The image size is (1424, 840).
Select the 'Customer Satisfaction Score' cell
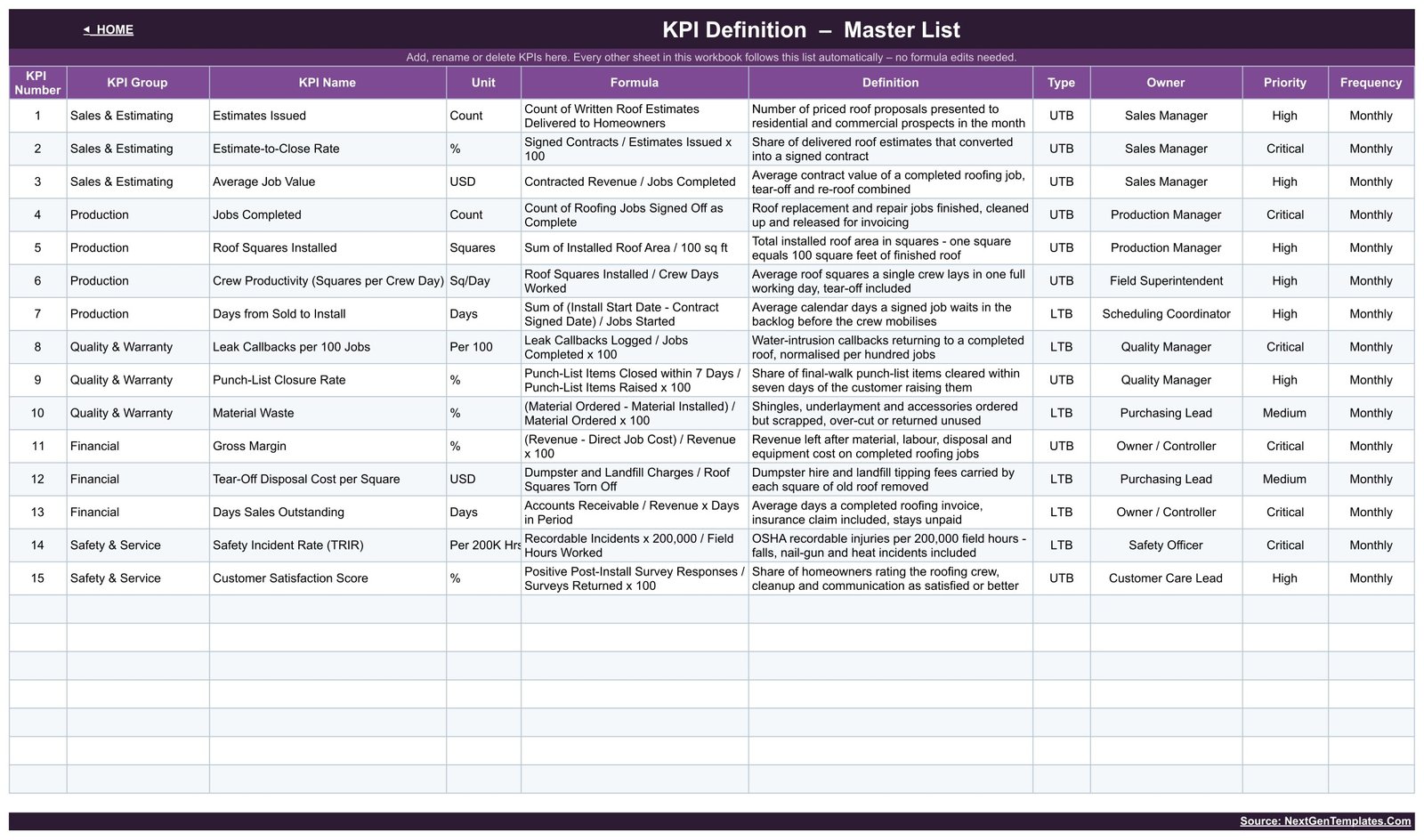(328, 578)
